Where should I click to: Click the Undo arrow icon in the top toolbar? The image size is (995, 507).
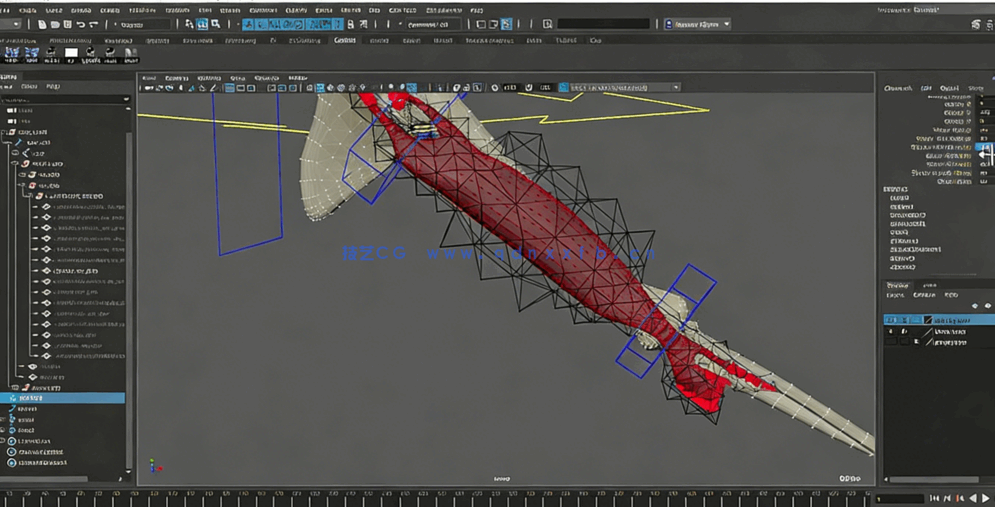[81, 24]
